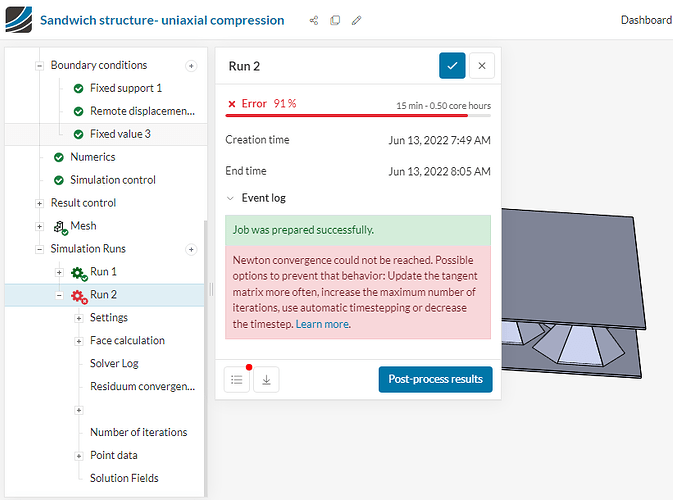Image resolution: width=673 pixels, height=500 pixels.
Task: Select Fixed support 1 boundary condition
Action: click(125, 88)
